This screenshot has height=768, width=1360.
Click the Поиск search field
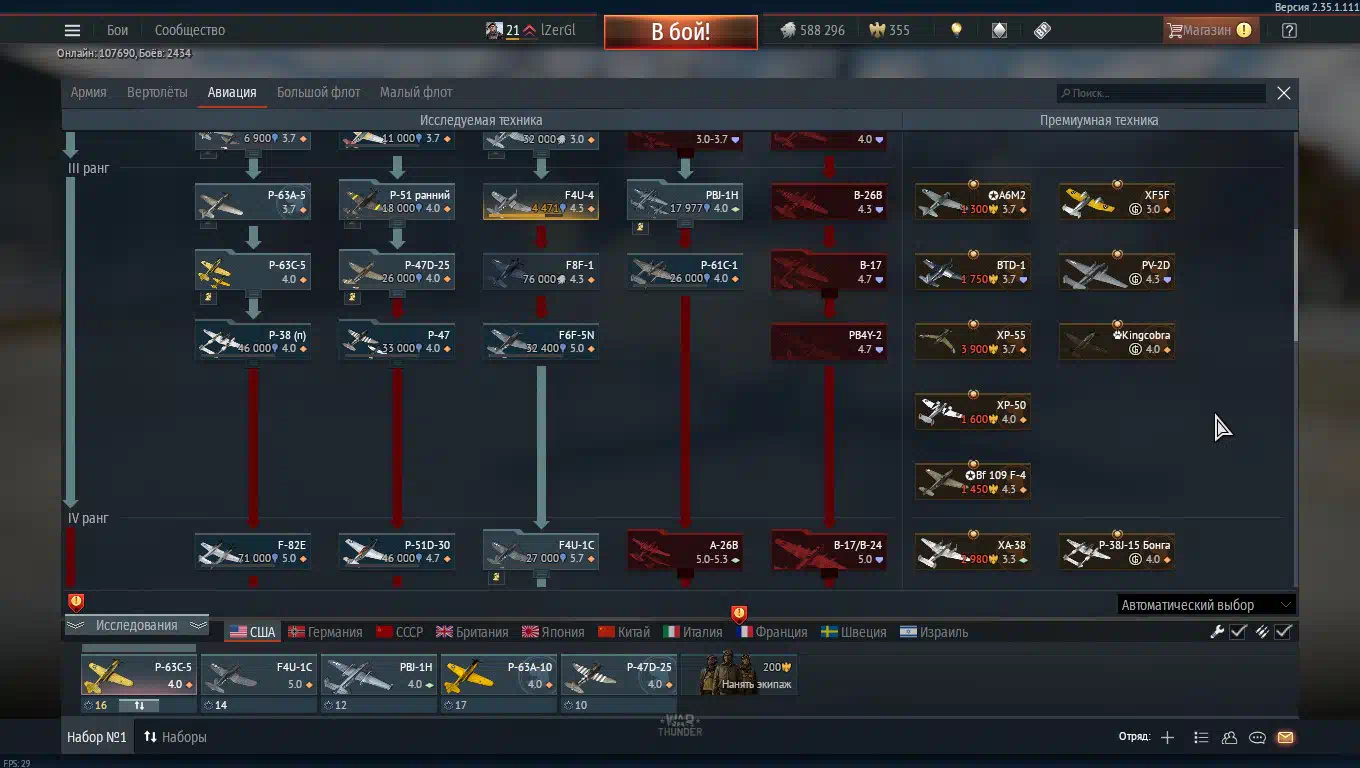pos(1162,93)
